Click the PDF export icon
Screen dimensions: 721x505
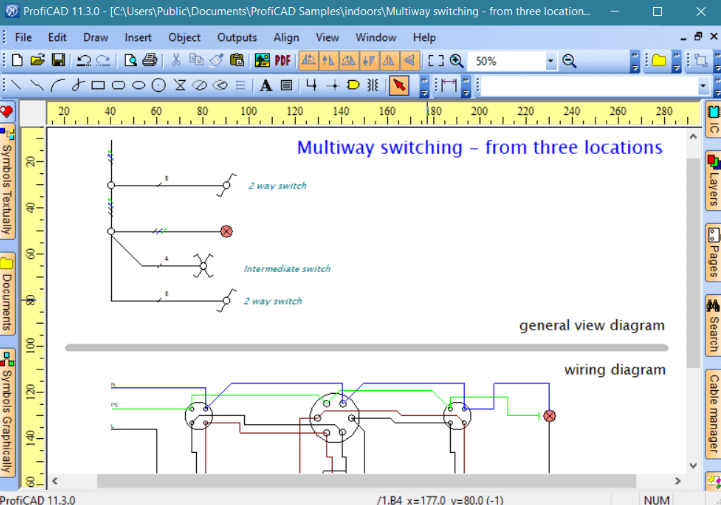(283, 61)
